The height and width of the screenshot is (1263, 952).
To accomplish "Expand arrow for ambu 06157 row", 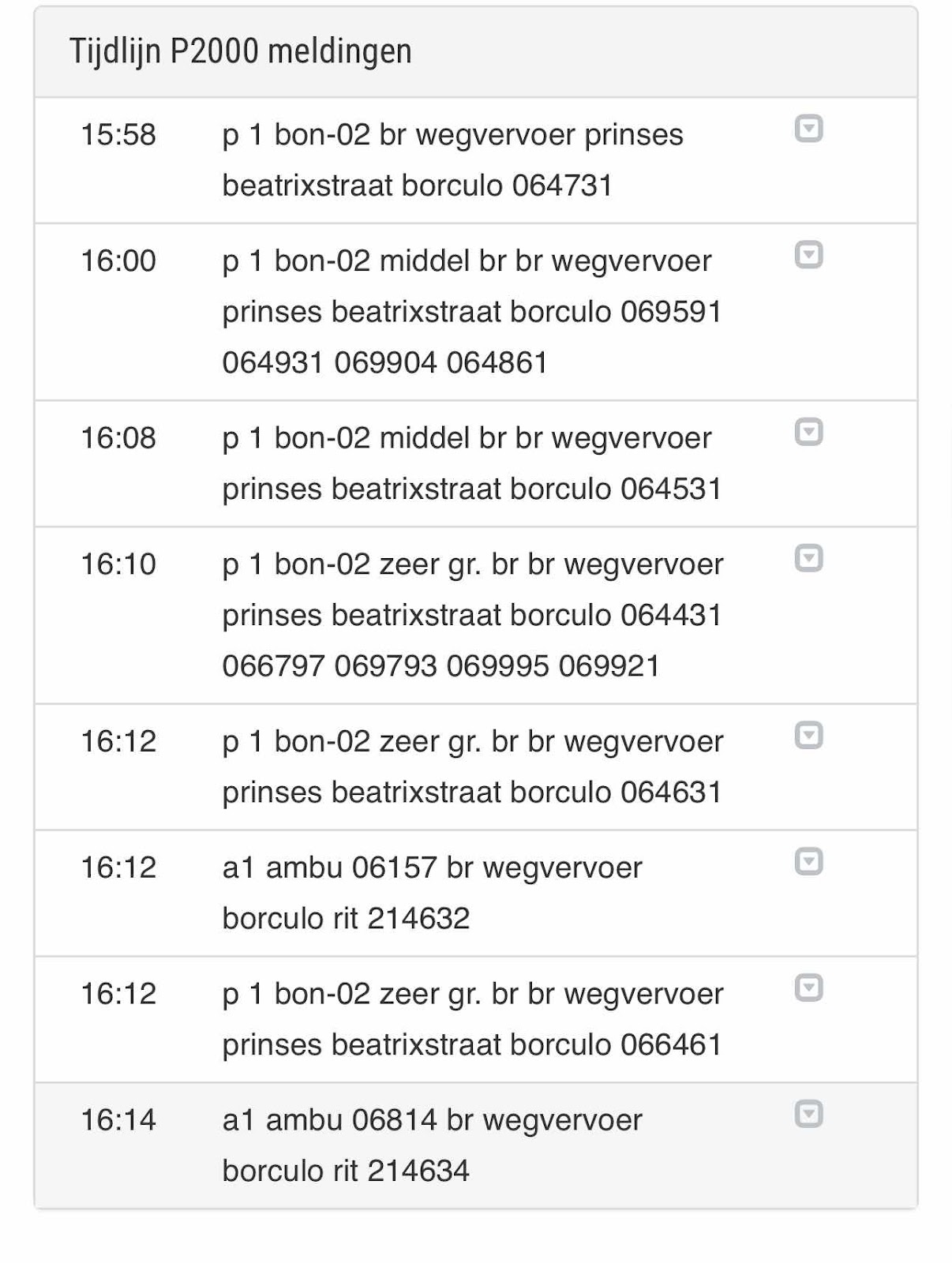I will coord(808,860).
